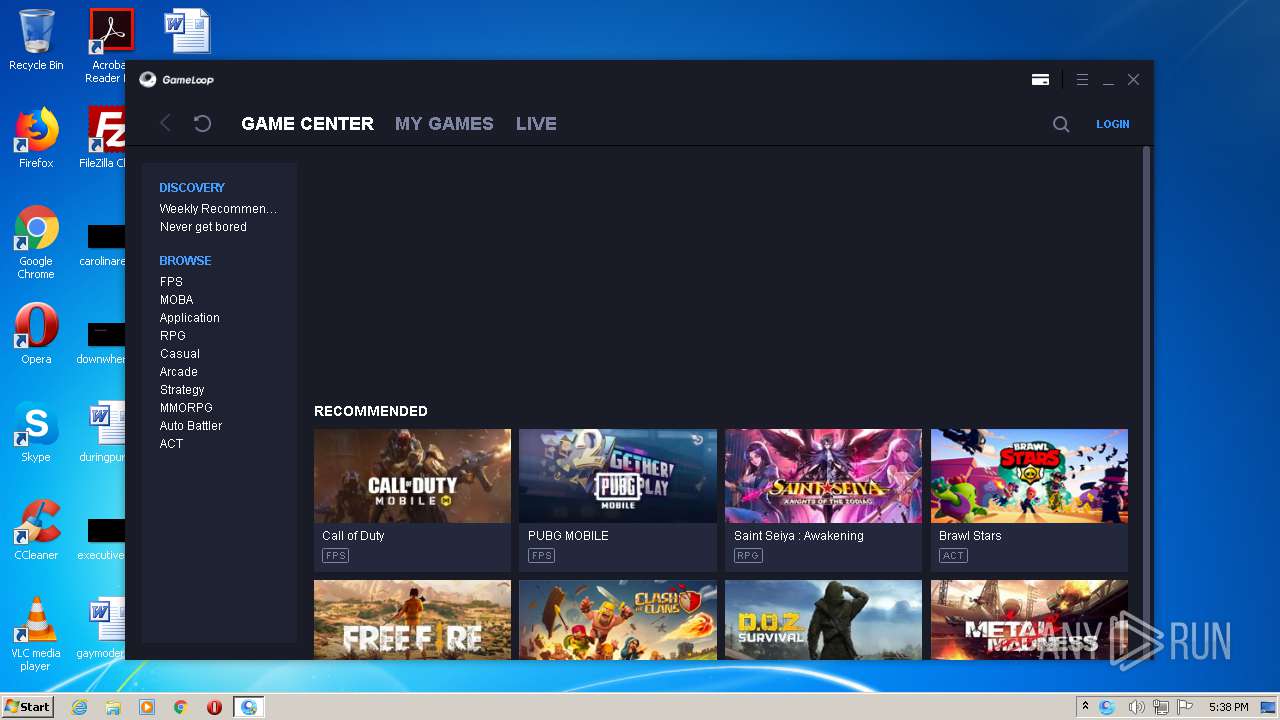The image size is (1280, 720).
Task: Open Weekly Recommendations in Discovery
Action: (218, 209)
